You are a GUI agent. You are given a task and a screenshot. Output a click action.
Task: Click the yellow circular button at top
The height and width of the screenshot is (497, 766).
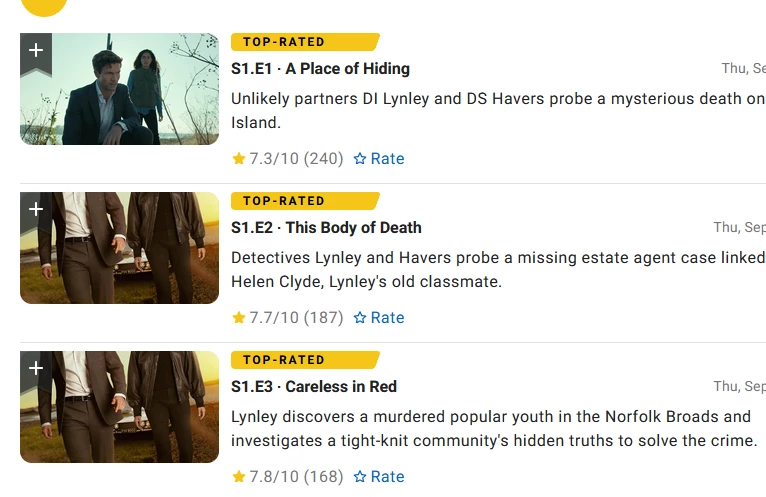click(x=44, y=6)
